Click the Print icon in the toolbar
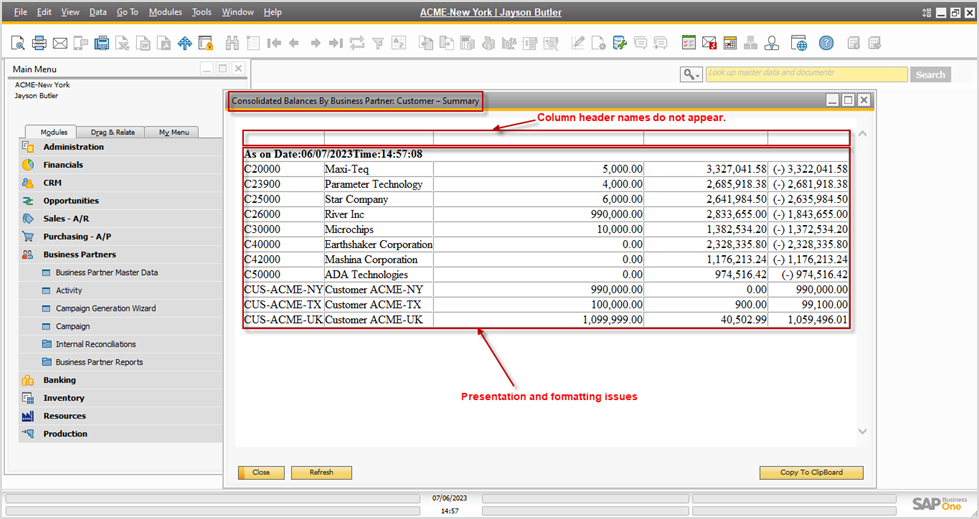Image resolution: width=979 pixels, height=519 pixels. 39,43
